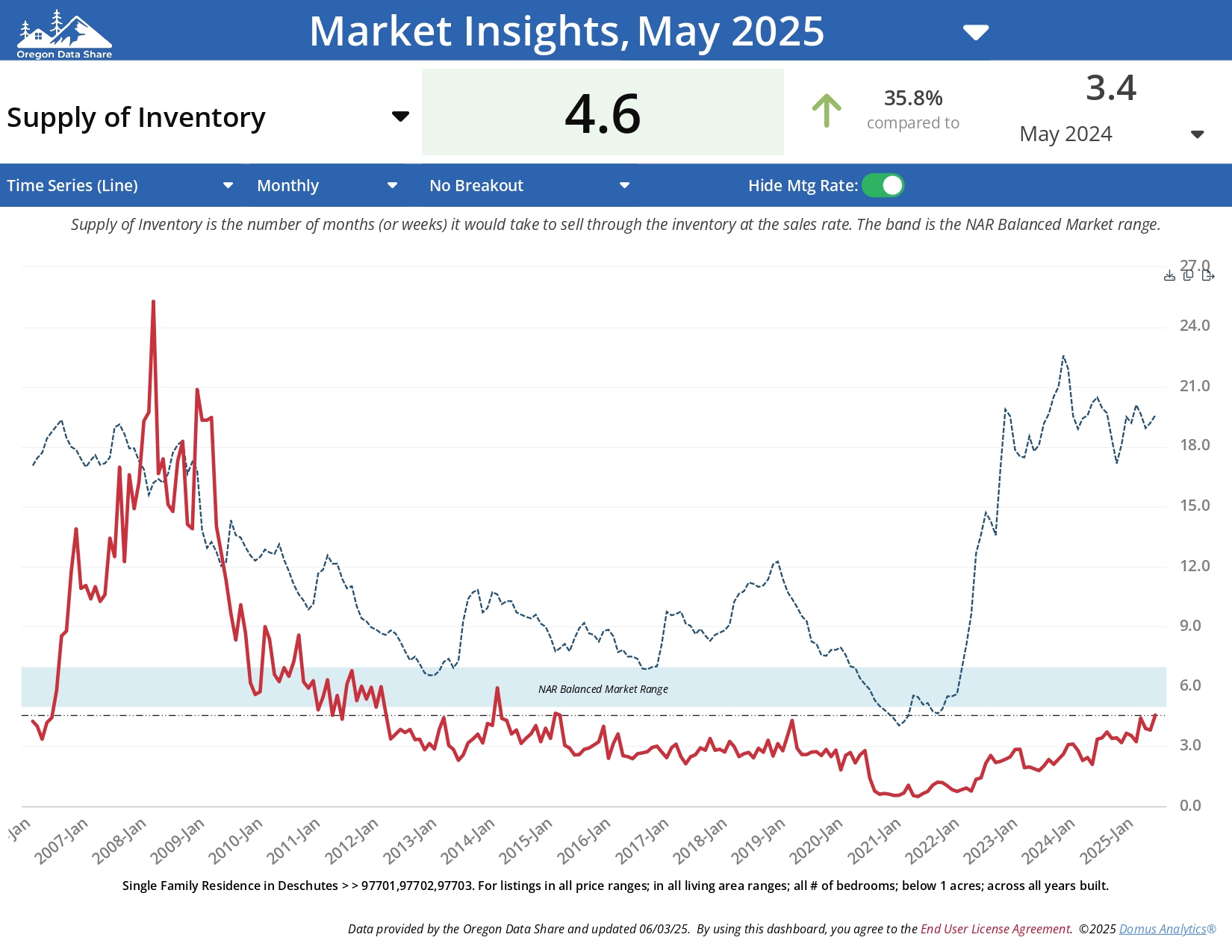Image resolution: width=1232 pixels, height=952 pixels.
Task: Click the 35.8% comparison percentage text
Action: point(912,98)
